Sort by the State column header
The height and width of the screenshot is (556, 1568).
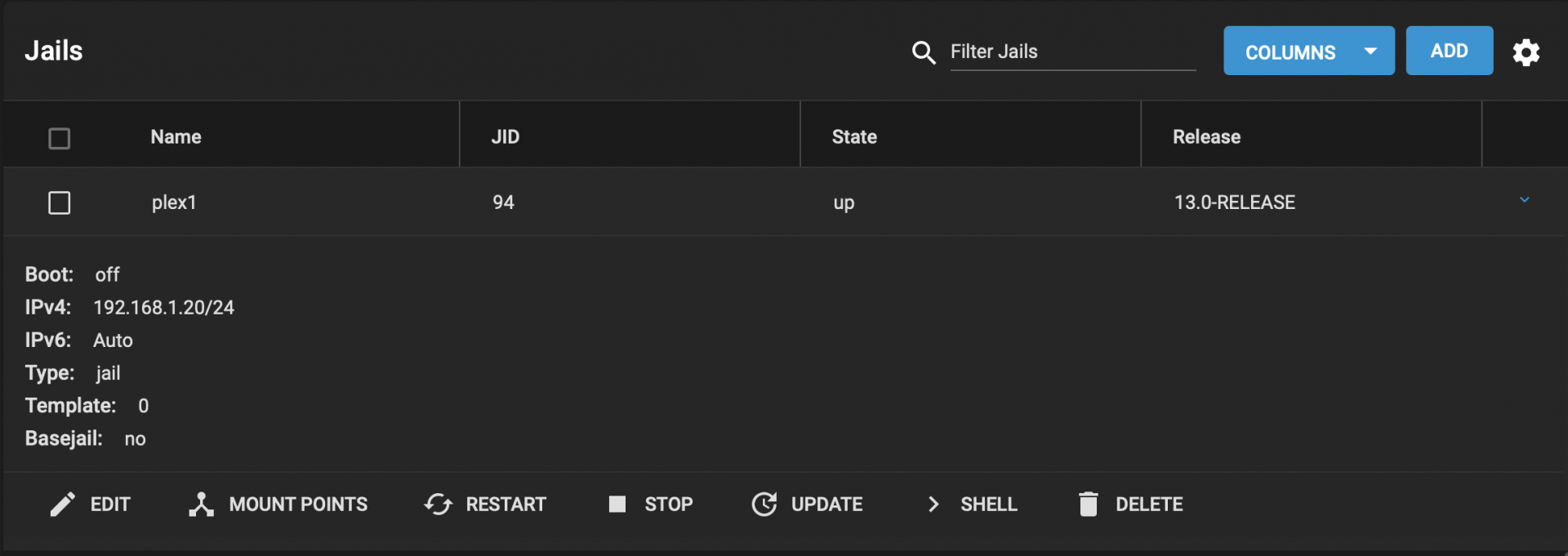click(854, 137)
